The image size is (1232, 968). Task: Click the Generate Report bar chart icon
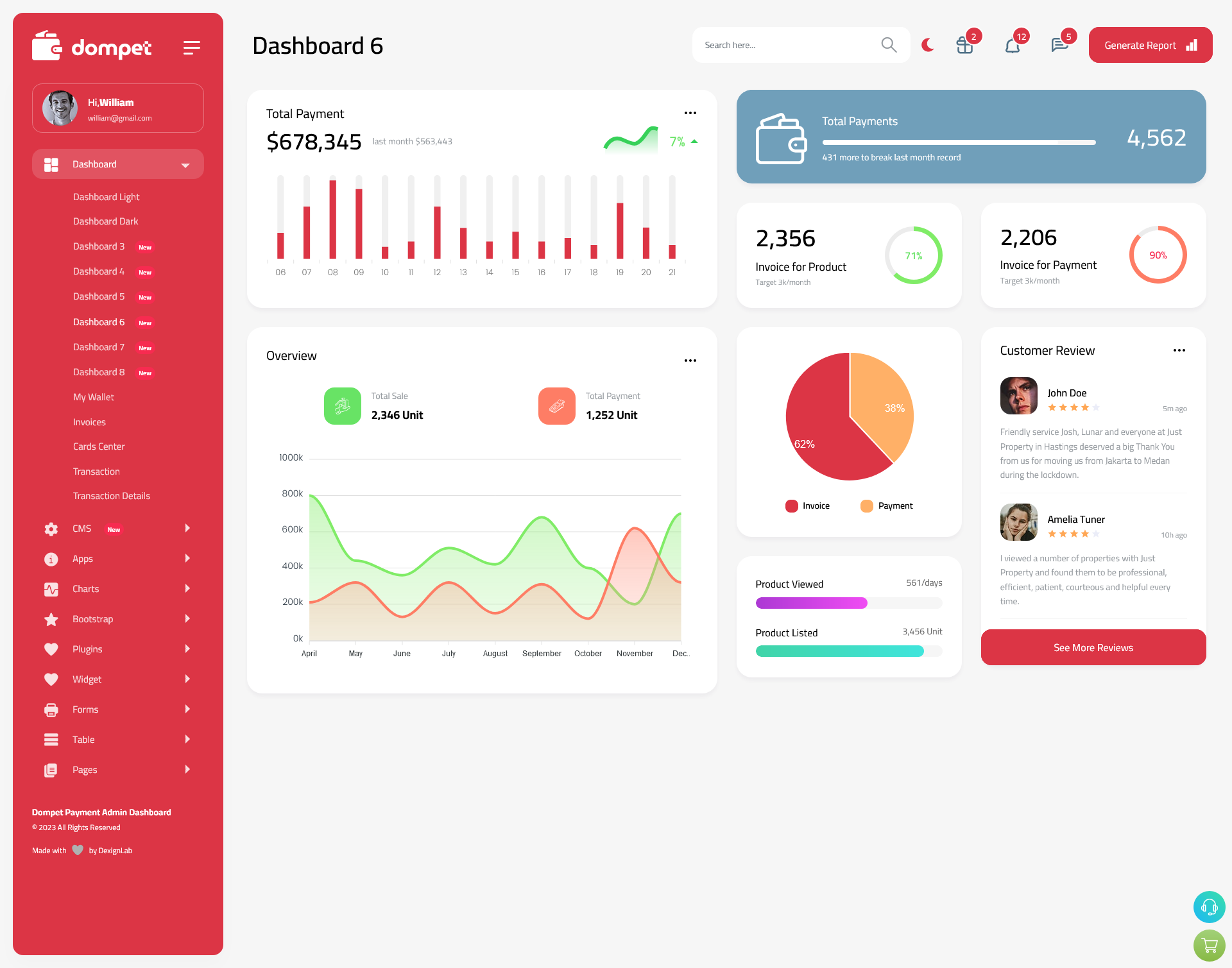1191,45
